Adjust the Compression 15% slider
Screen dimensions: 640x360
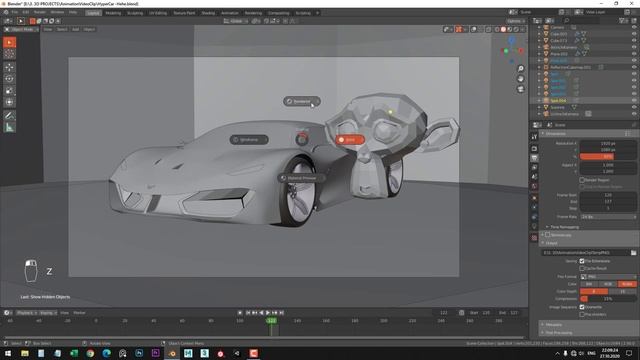click(608, 299)
